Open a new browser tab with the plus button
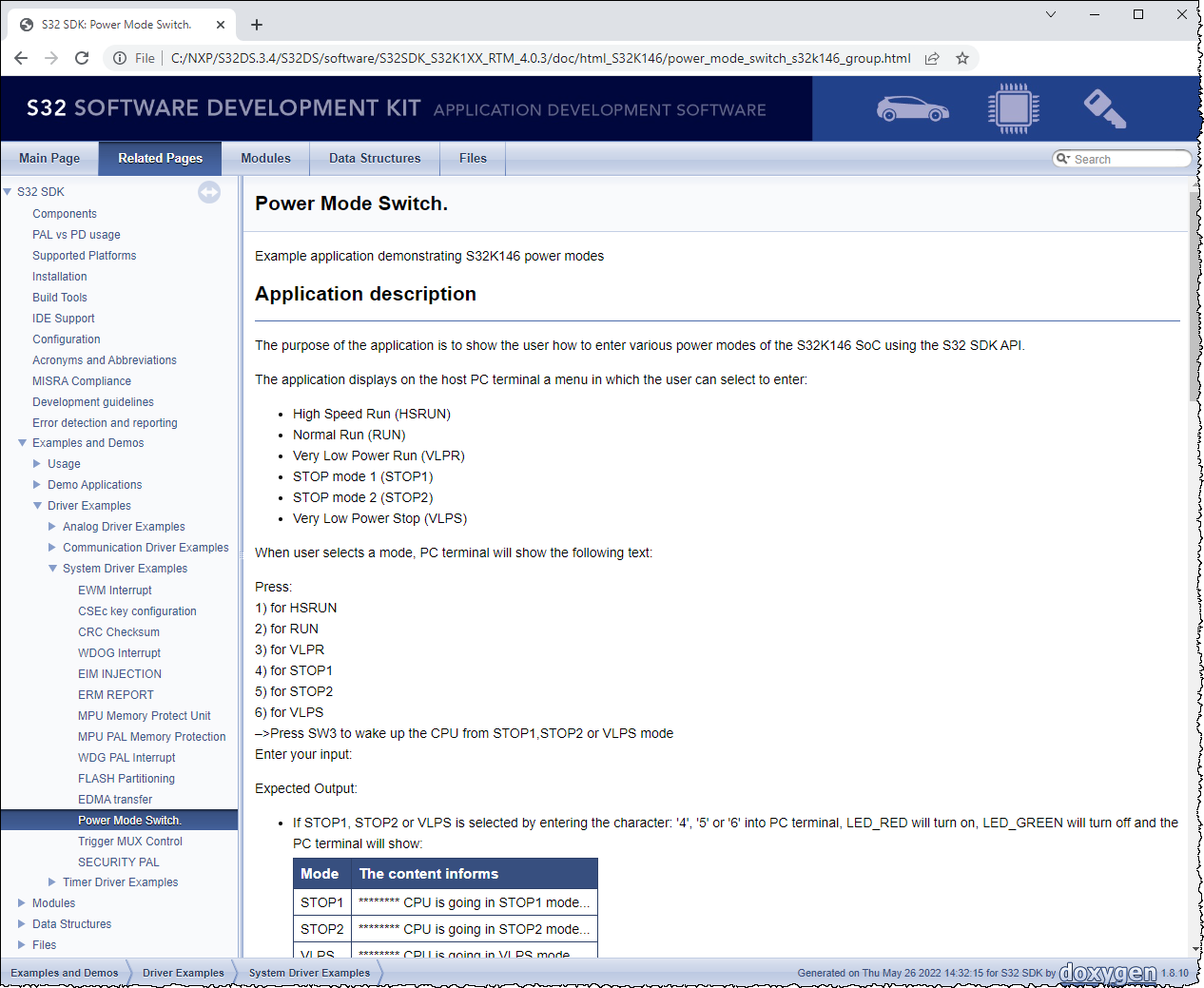The image size is (1204, 988). 256,25
